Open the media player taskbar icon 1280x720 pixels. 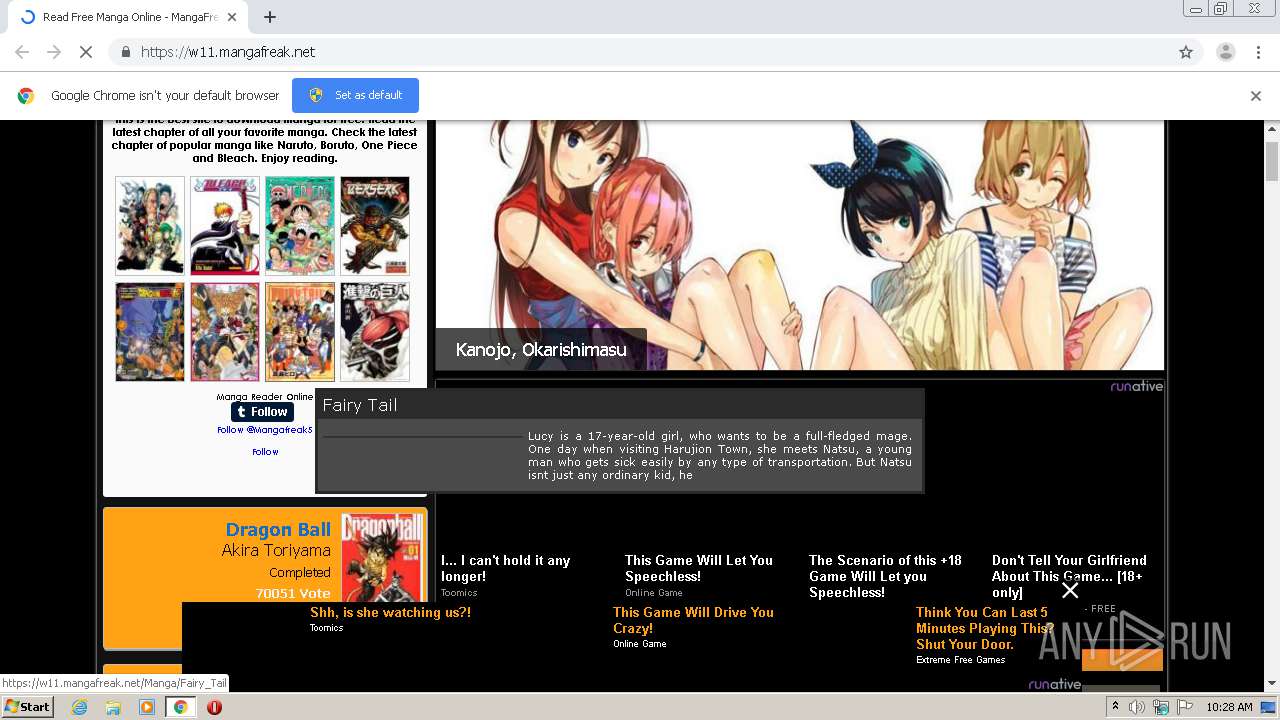click(147, 707)
